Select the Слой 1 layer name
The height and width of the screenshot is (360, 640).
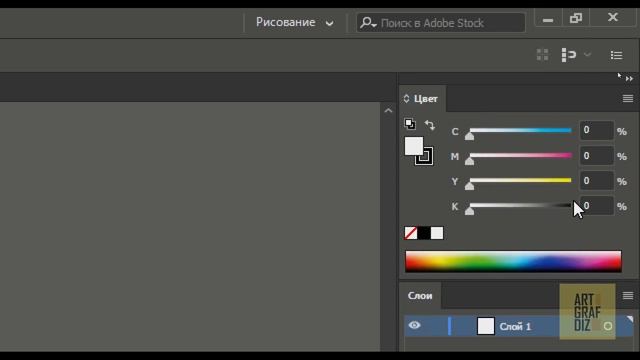click(515, 327)
